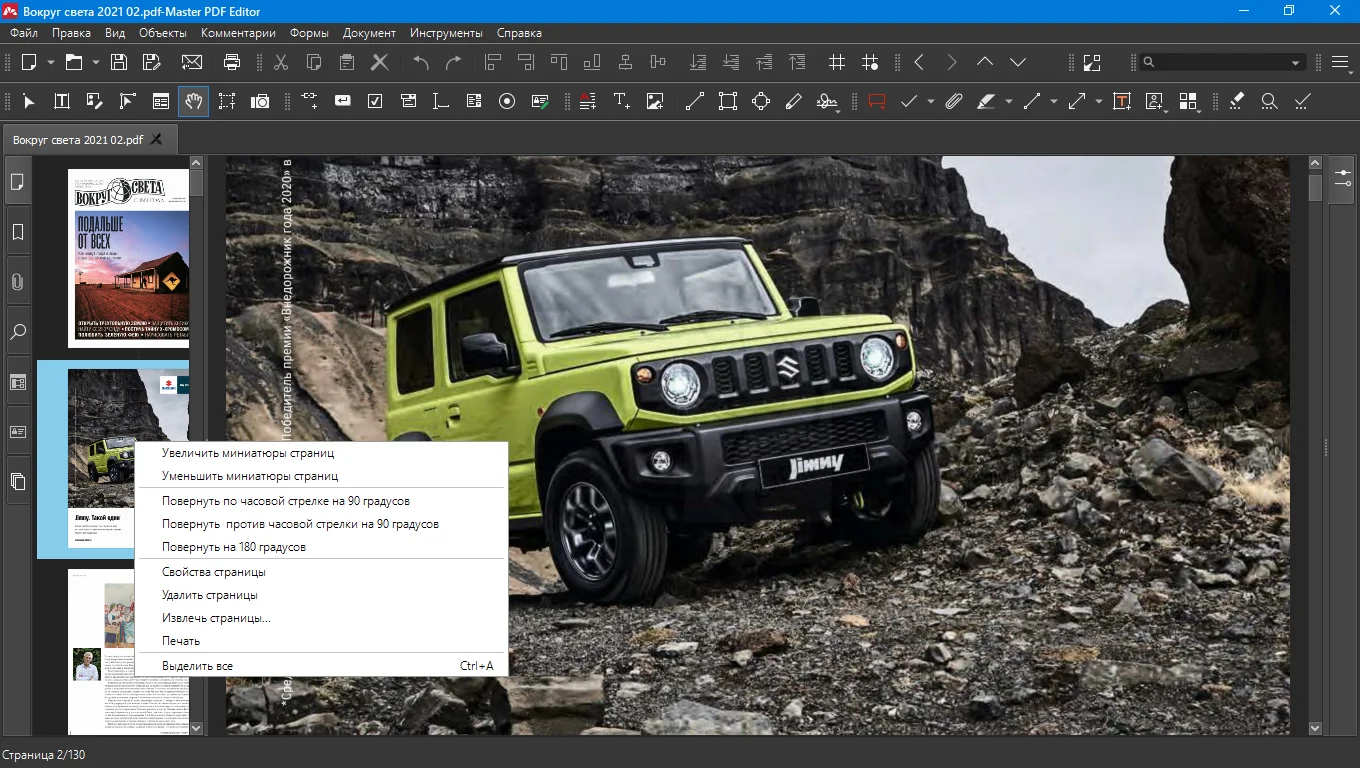Image resolution: width=1360 pixels, height=768 pixels.
Task: Open the Файл menu
Action: click(24, 33)
